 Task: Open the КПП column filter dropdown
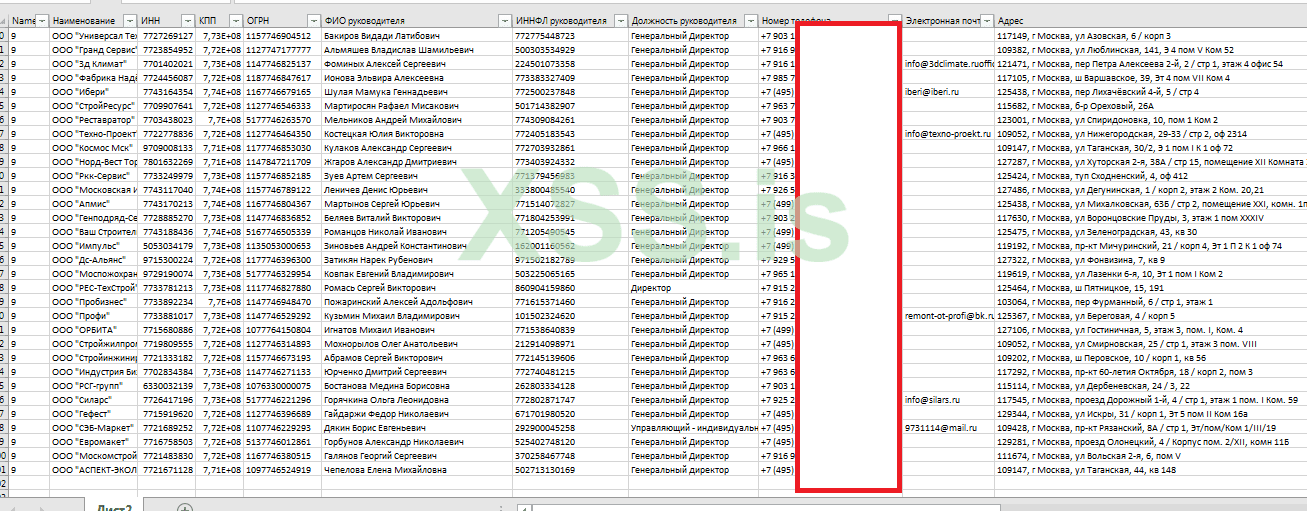[x=235, y=21]
